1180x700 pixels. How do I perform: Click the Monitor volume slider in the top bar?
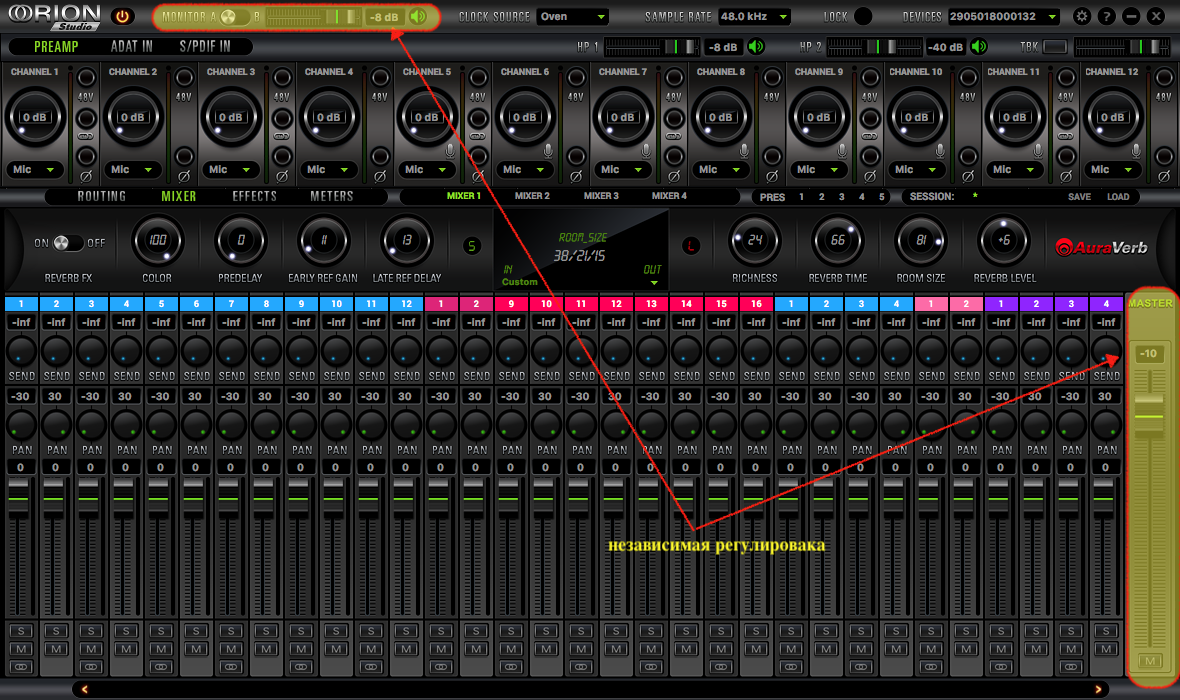314,17
